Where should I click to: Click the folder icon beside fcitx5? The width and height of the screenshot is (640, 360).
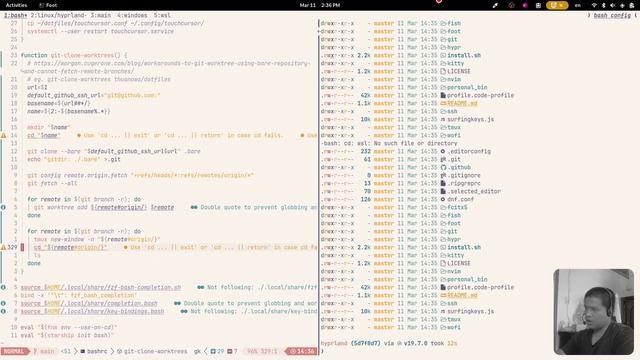click(443, 207)
